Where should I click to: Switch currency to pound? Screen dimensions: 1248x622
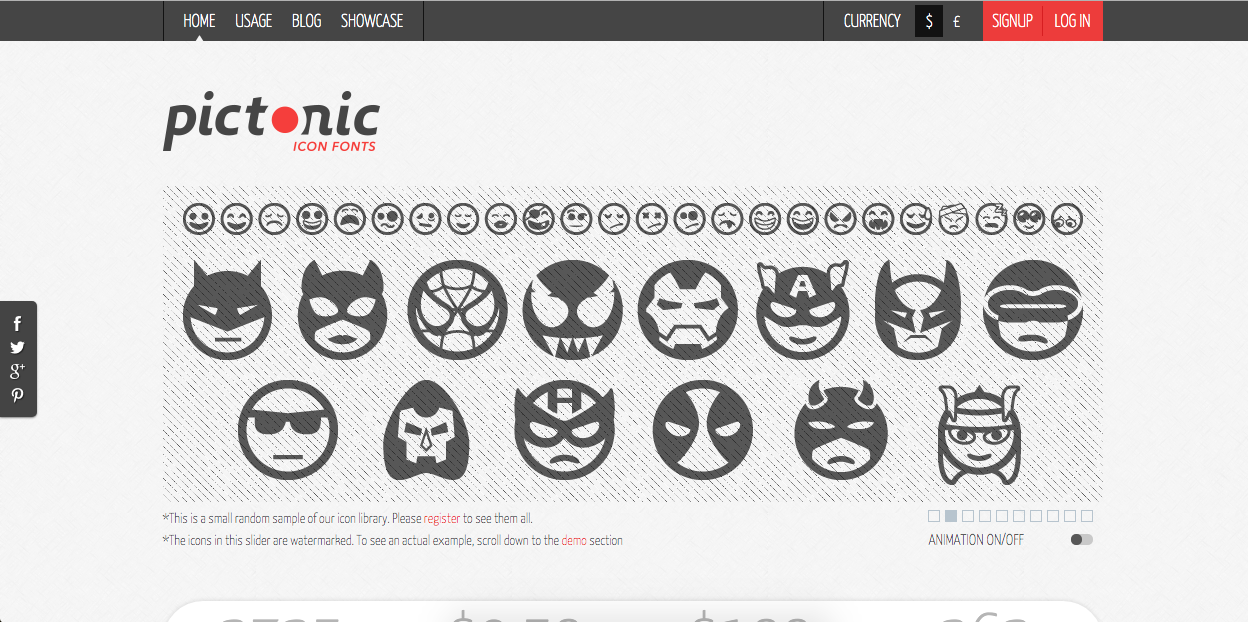click(x=957, y=21)
